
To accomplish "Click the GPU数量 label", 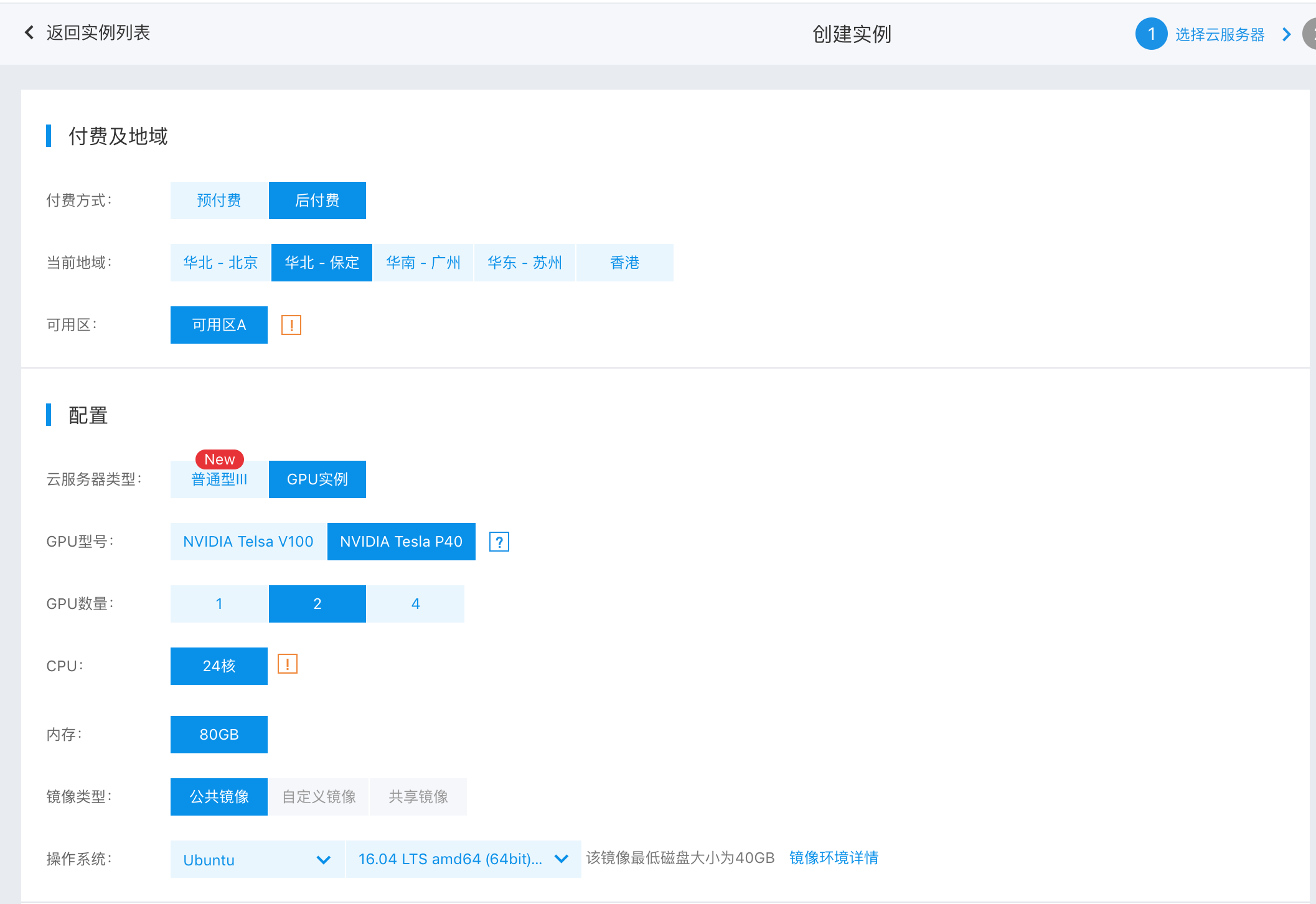I will [80, 604].
